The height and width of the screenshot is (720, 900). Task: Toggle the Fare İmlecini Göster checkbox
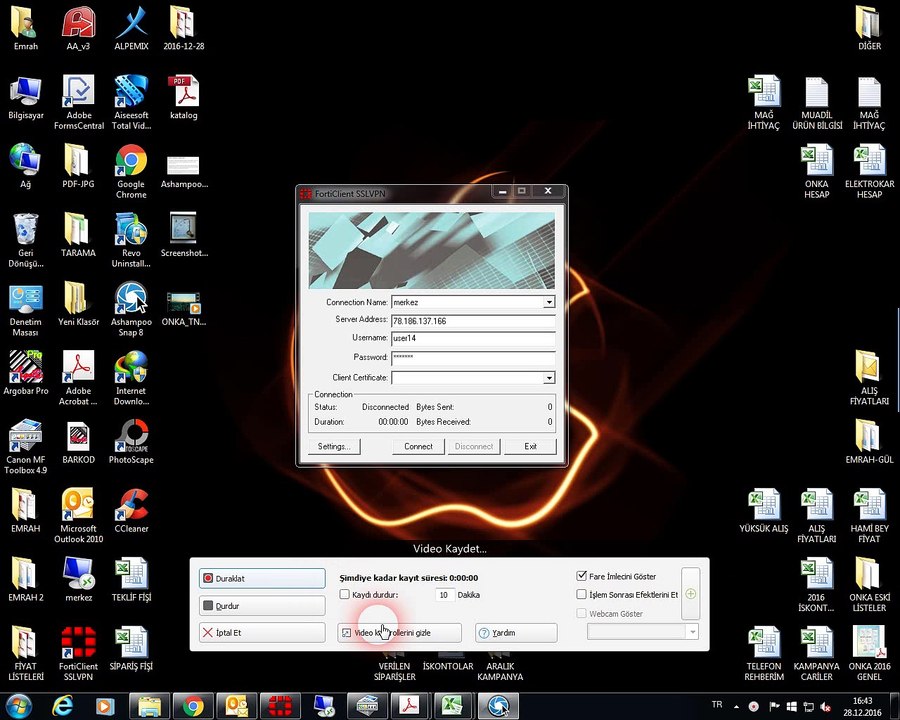coord(581,576)
